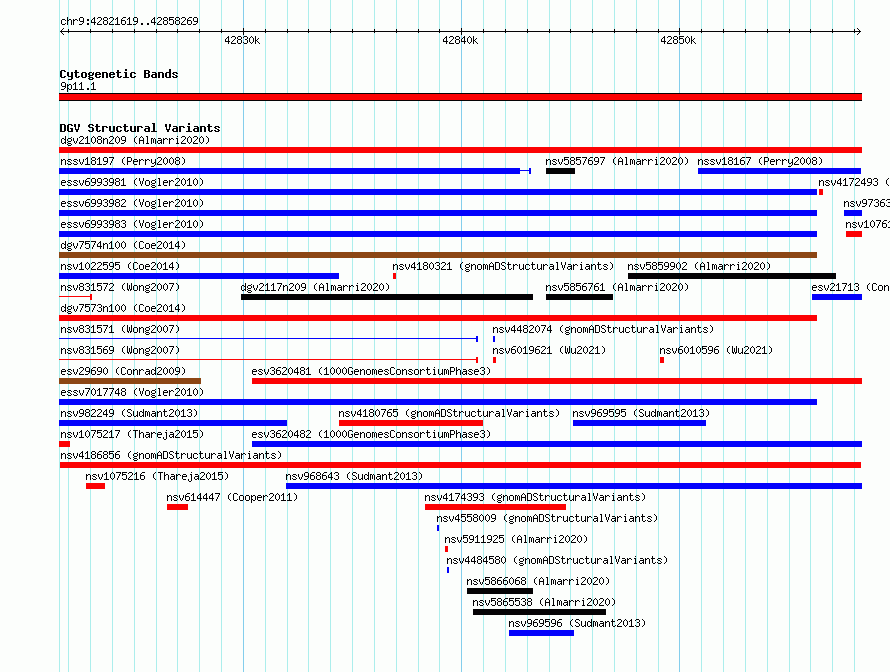Image resolution: width=890 pixels, height=672 pixels.
Task: Click the chr9:42821619..42858269 region label
Action: pyautogui.click(x=129, y=21)
